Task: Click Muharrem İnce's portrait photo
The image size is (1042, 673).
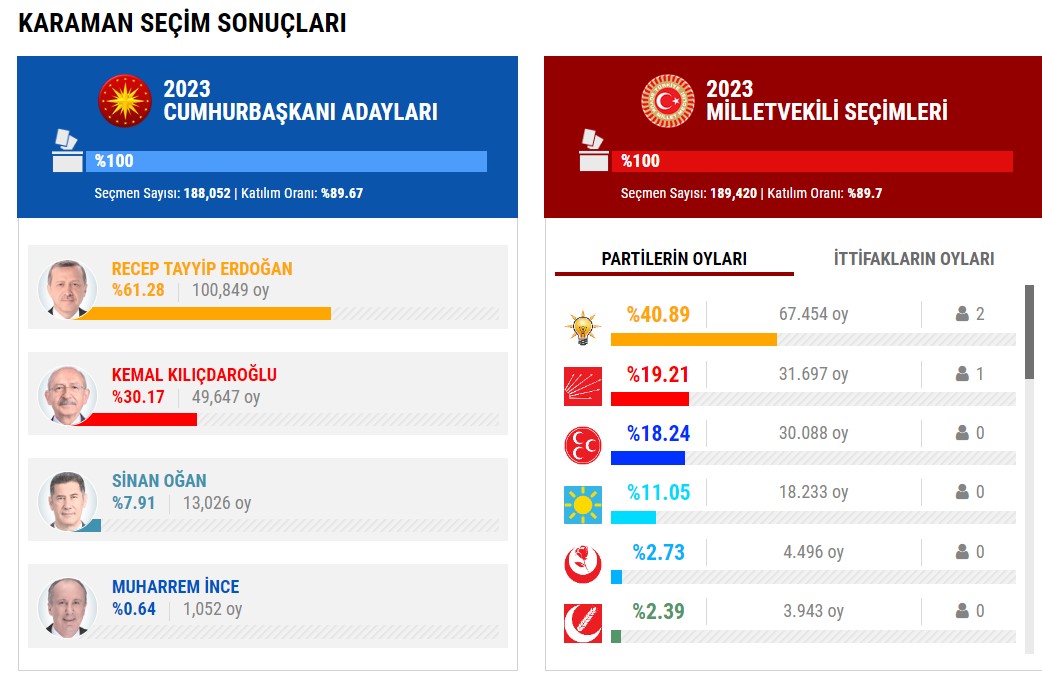Action: 67,606
